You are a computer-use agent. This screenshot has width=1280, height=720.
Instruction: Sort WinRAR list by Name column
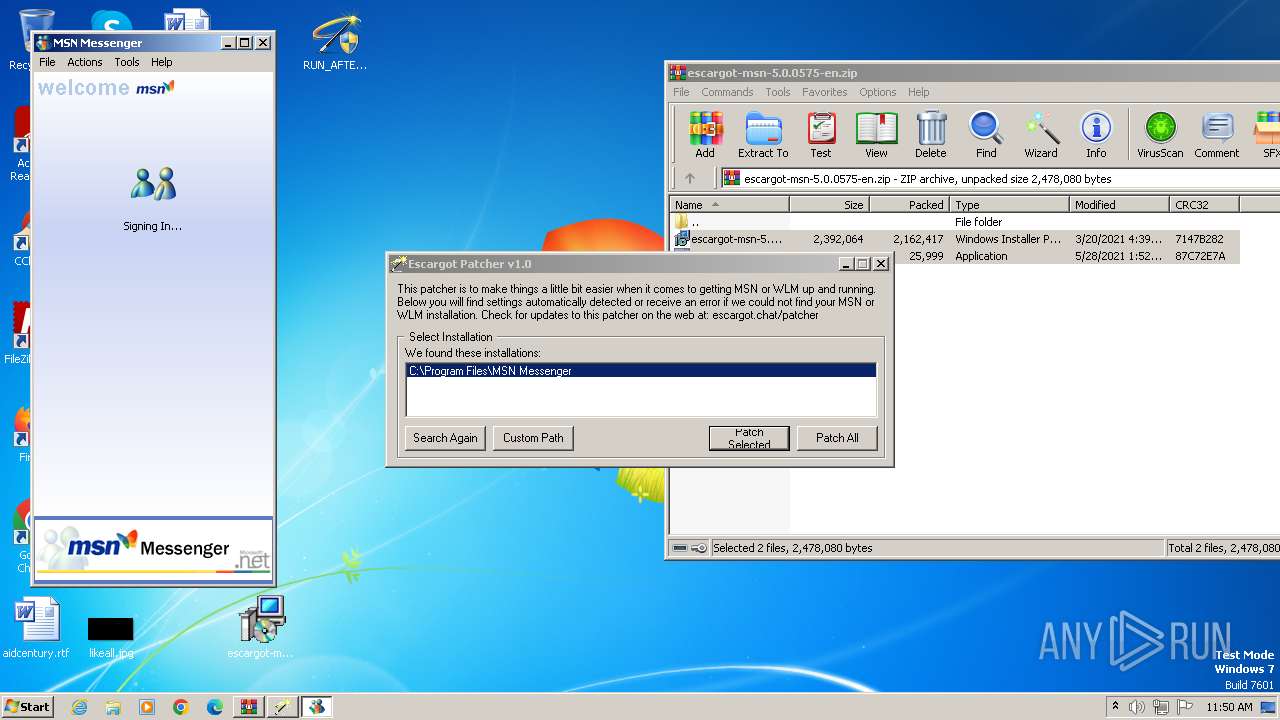729,205
